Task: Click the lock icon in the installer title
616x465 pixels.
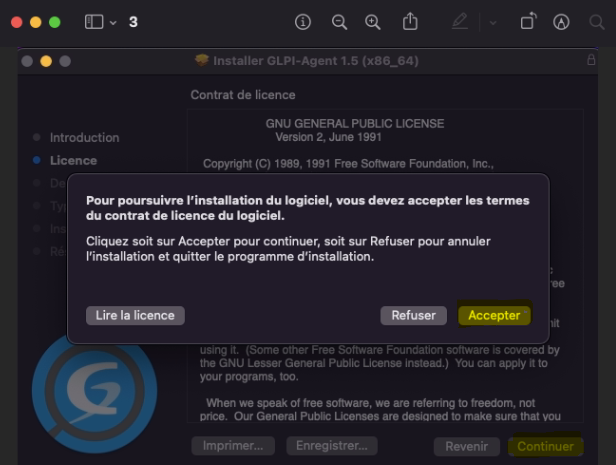Action: pyautogui.click(x=591, y=60)
